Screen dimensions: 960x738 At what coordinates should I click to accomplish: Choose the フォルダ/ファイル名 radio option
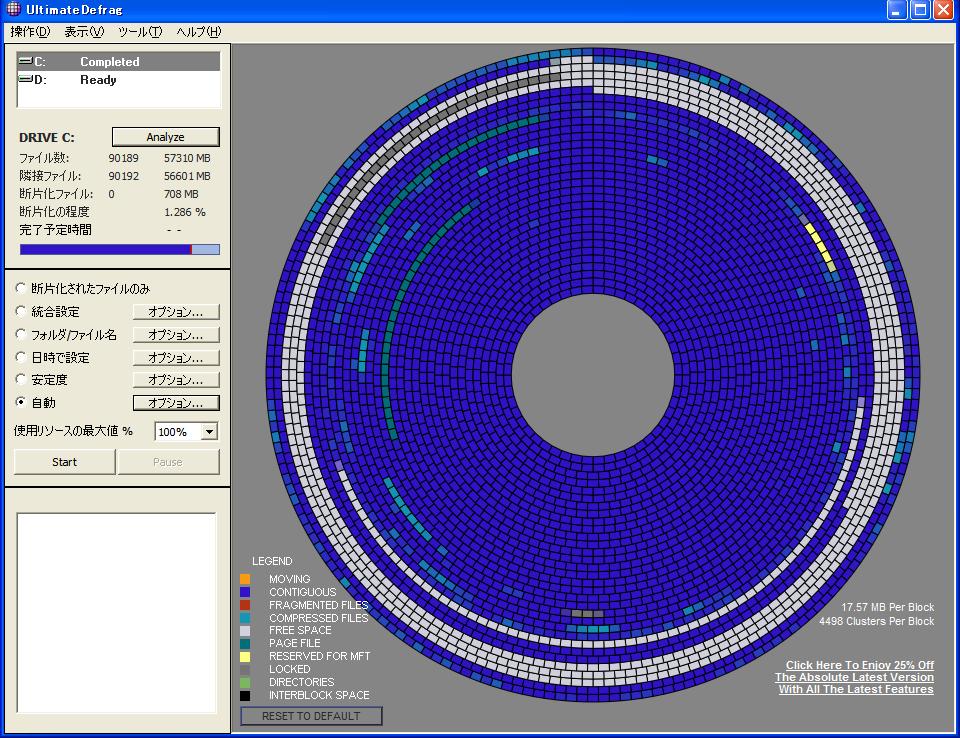click(x=21, y=335)
